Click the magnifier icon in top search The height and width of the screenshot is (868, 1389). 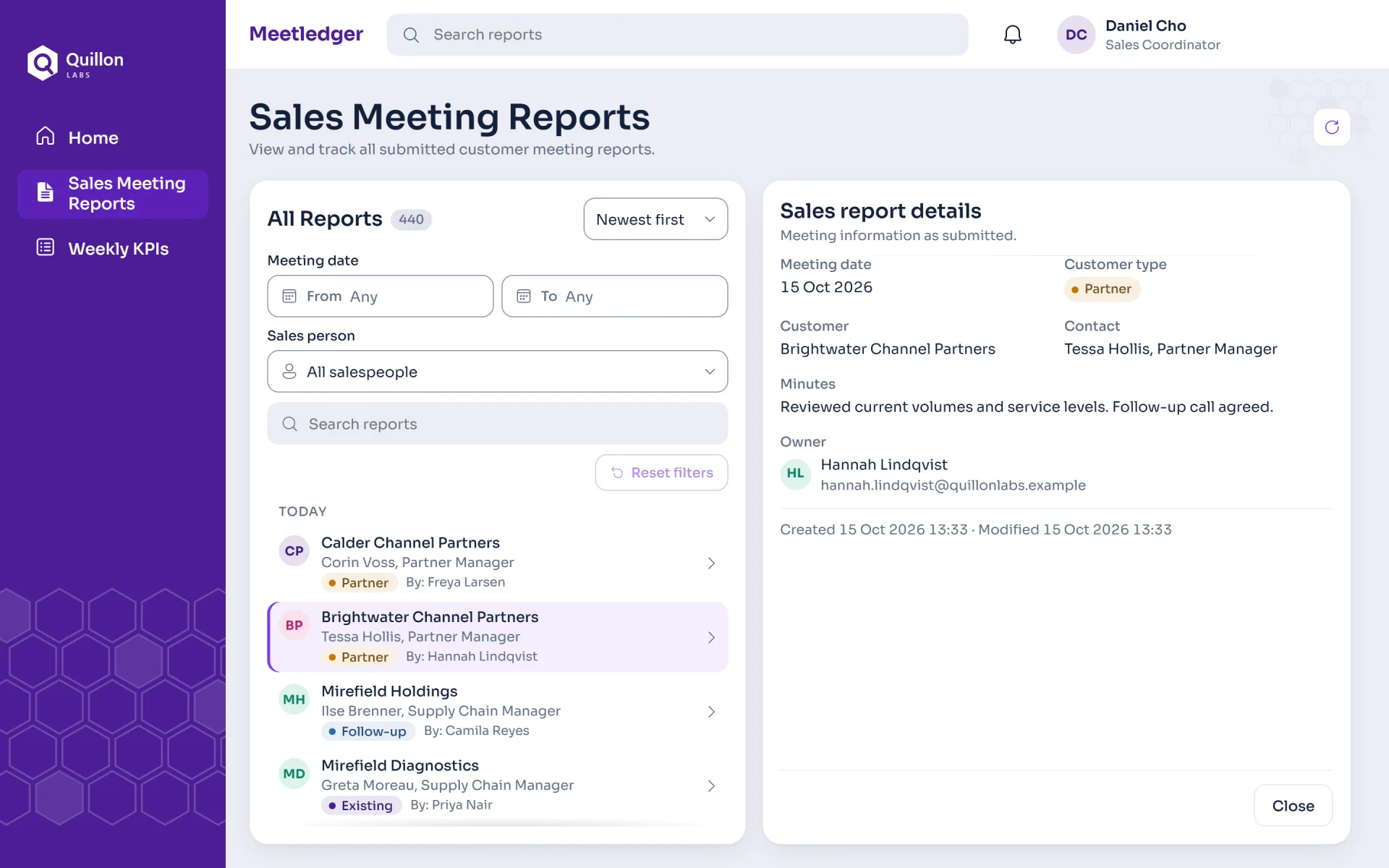click(411, 35)
